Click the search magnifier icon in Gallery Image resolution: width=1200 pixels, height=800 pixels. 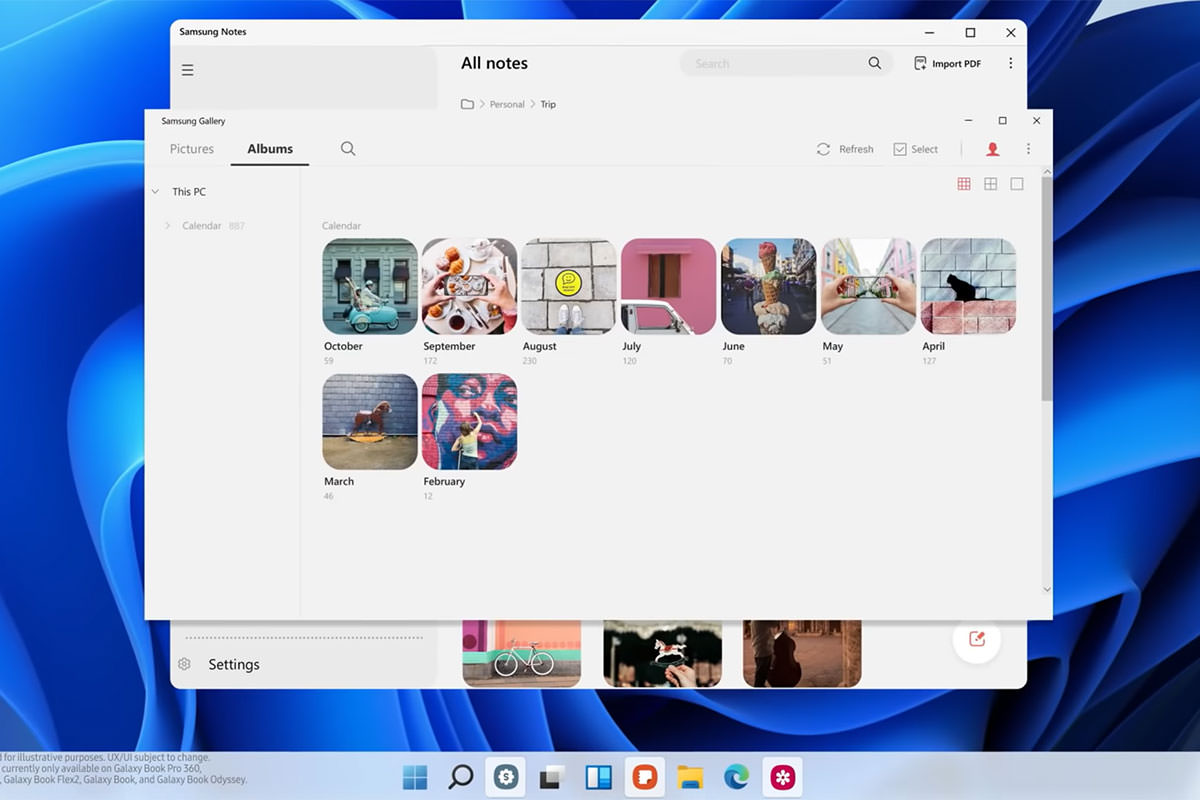tap(348, 149)
